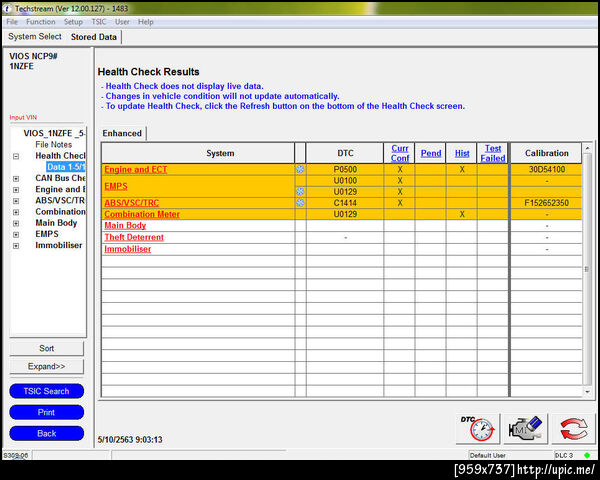Click the Expand>> button
The width and height of the screenshot is (600, 480).
[x=46, y=366]
